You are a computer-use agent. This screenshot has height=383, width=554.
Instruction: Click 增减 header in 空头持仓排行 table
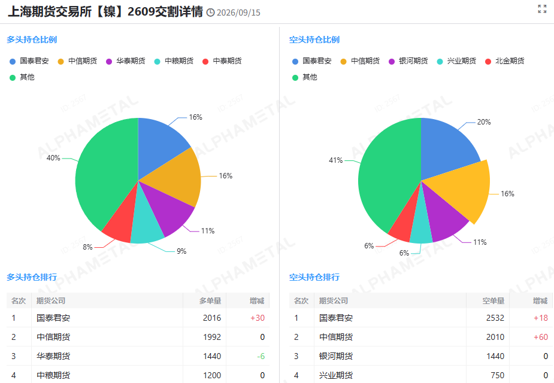(x=540, y=301)
